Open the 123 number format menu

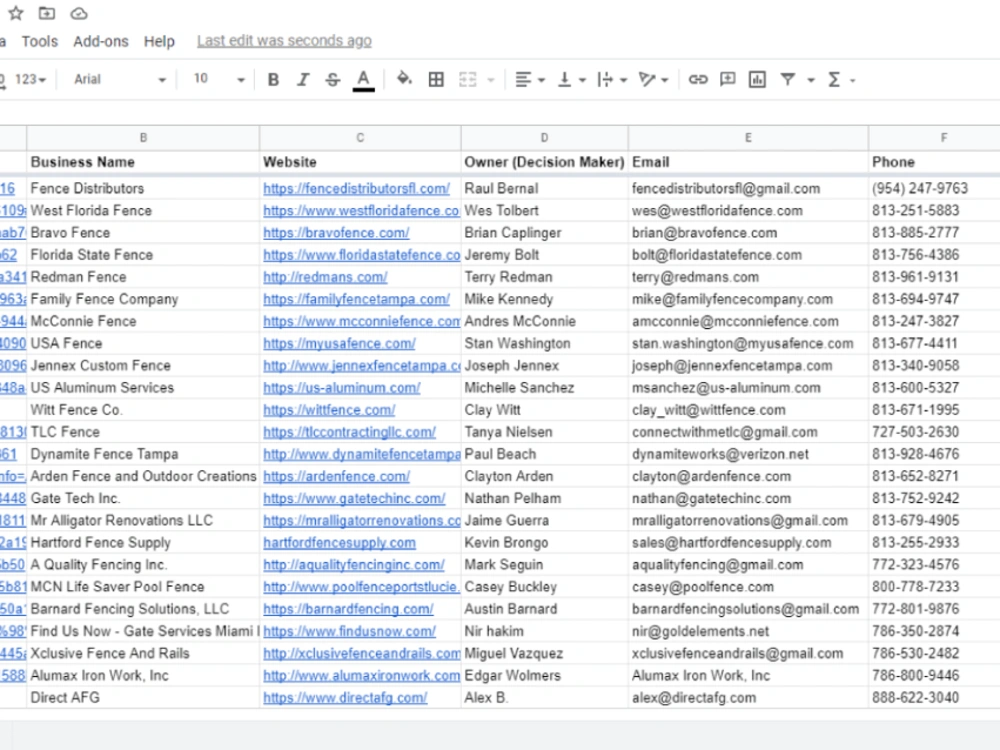(x=30, y=80)
